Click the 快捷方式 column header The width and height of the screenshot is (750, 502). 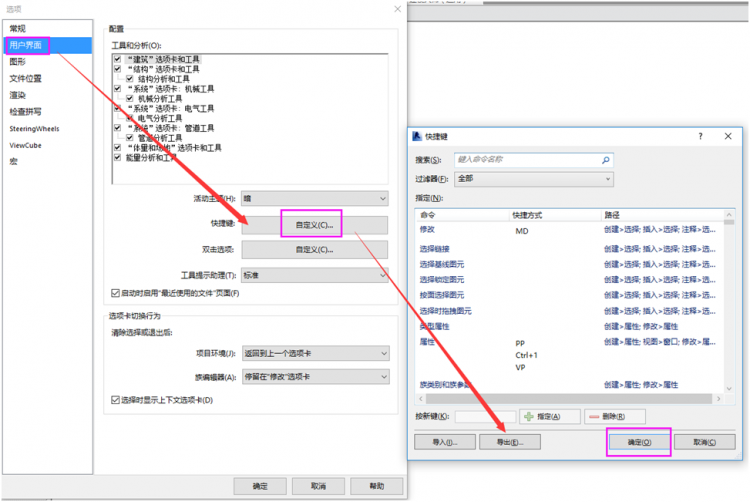click(x=554, y=215)
